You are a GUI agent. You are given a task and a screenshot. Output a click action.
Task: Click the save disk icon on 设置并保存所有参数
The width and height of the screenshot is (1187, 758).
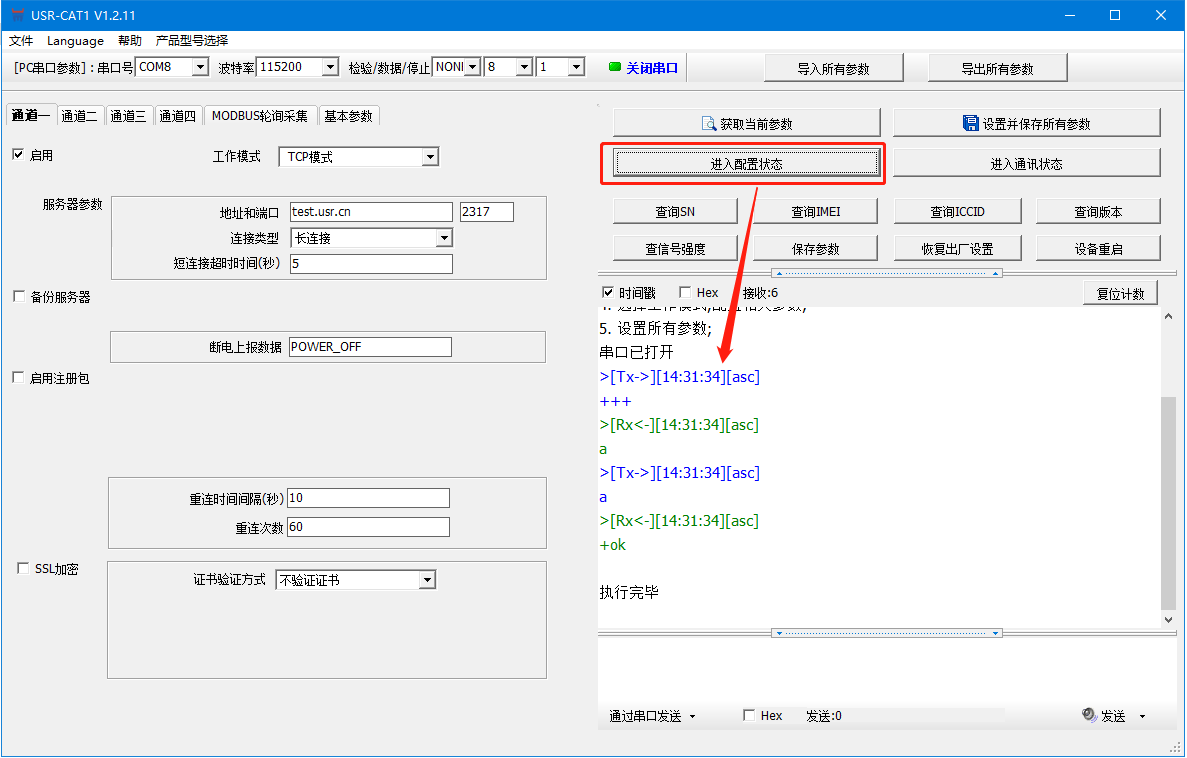click(x=970, y=123)
